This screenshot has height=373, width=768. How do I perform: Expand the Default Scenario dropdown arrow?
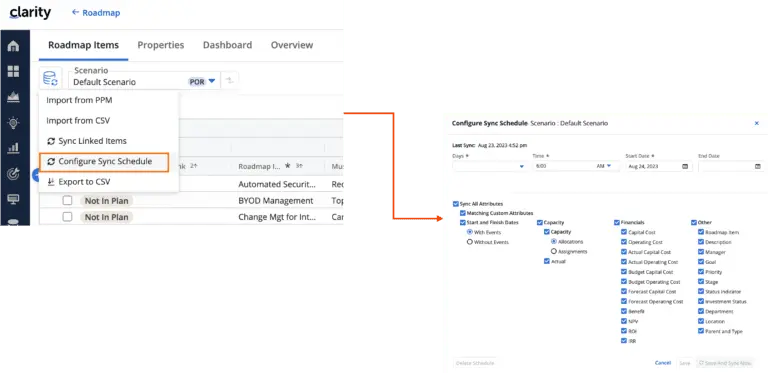click(212, 81)
